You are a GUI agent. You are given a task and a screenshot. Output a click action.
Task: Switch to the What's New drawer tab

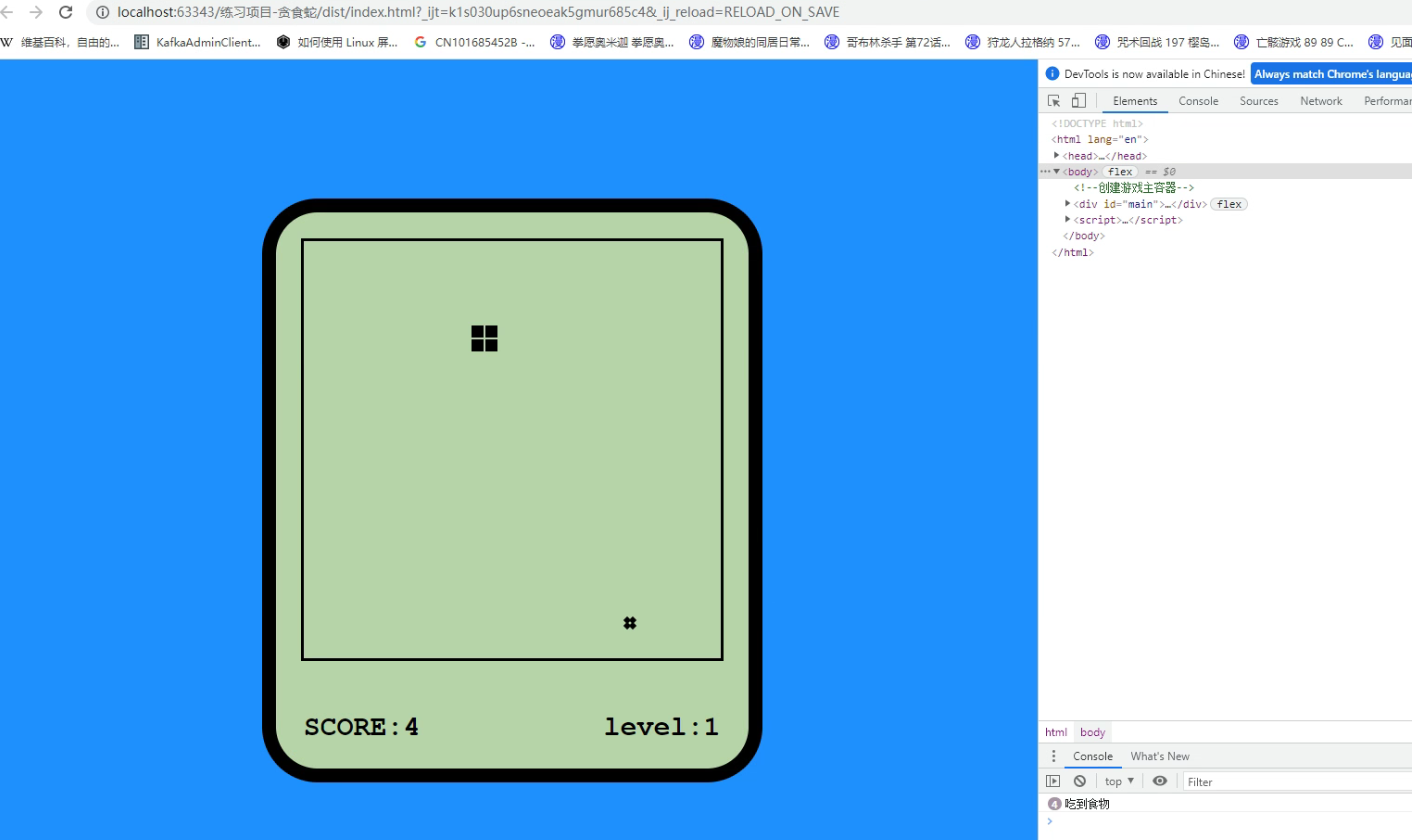coord(1160,756)
